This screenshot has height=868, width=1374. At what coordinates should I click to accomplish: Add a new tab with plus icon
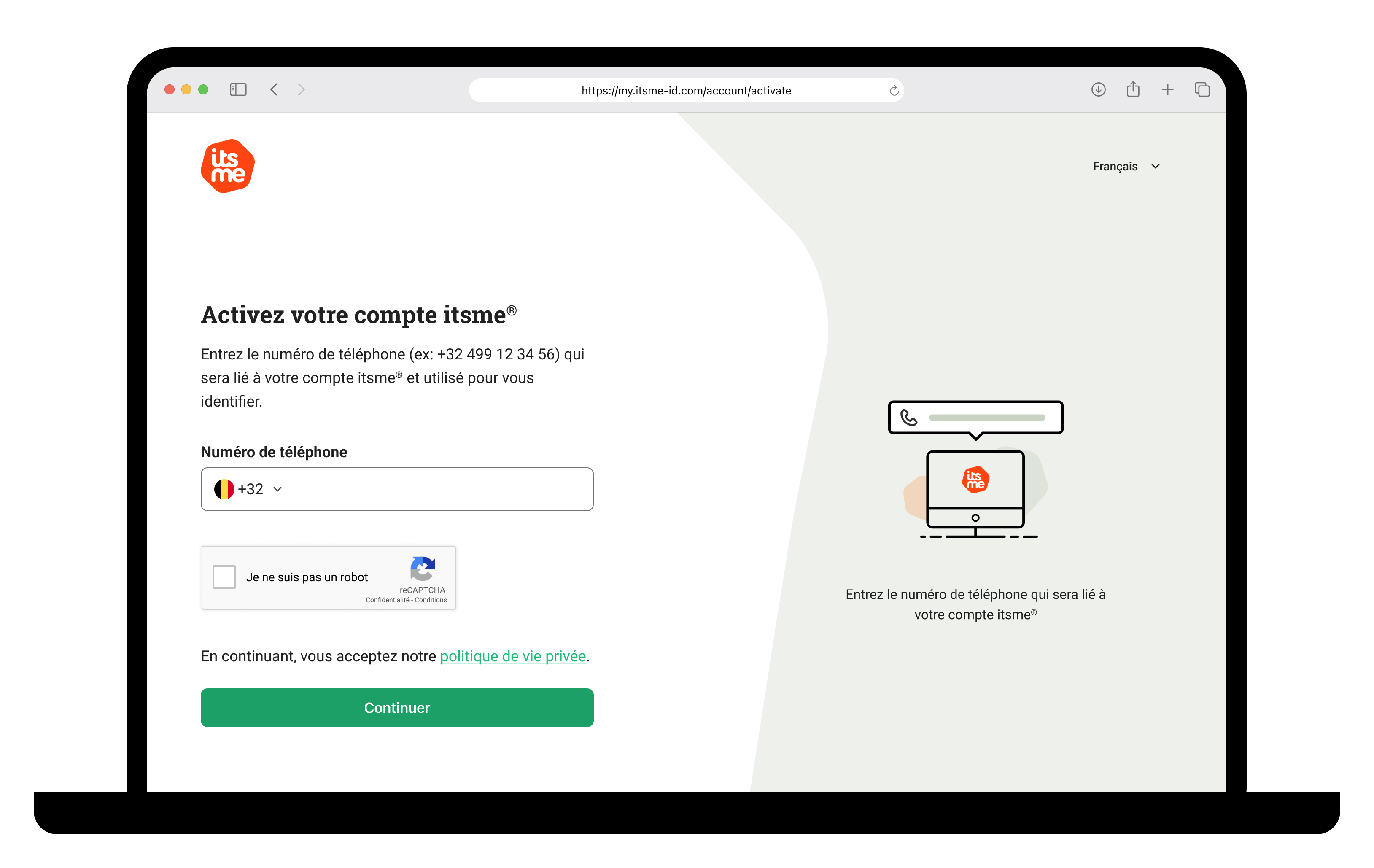tap(1167, 89)
